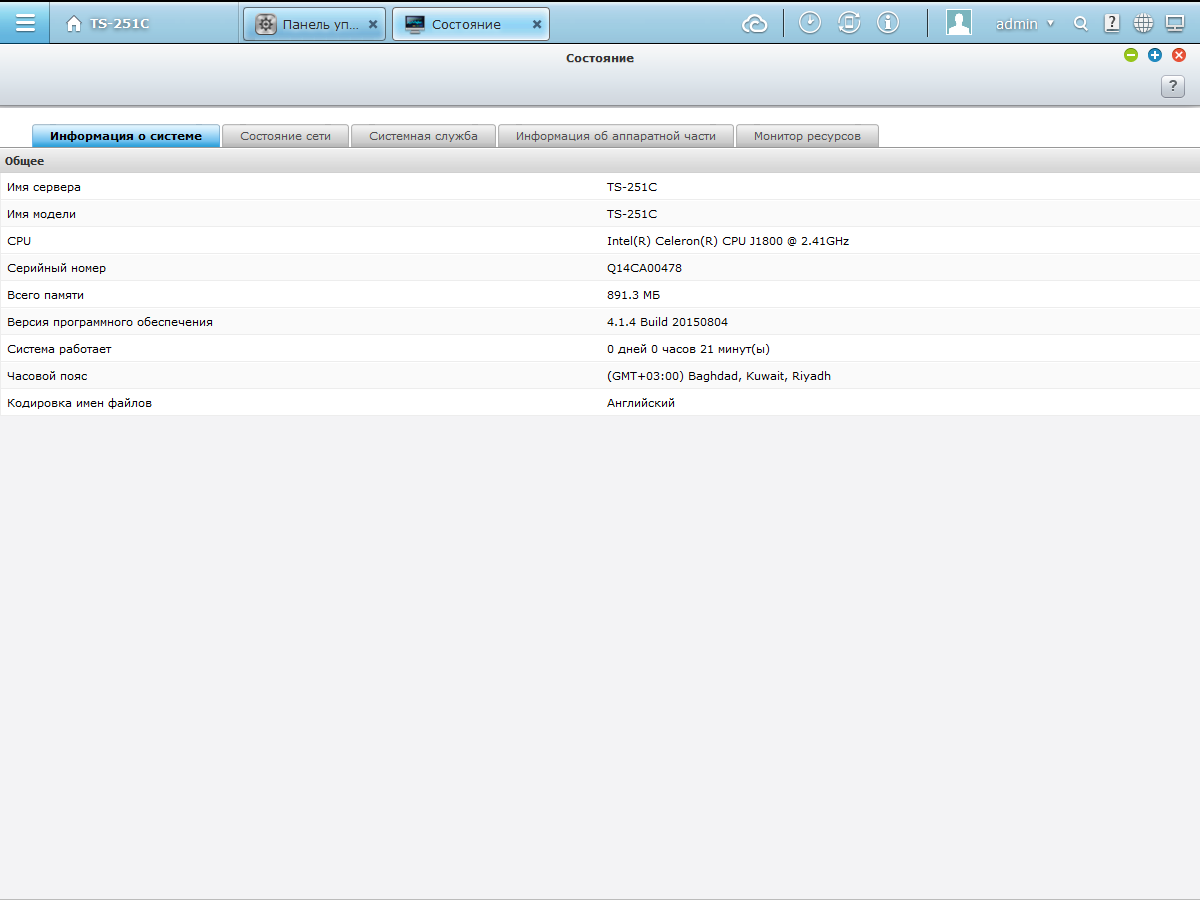The image size is (1200, 900).
Task: Open Информация об аппаратной части tab
Action: coord(616,136)
